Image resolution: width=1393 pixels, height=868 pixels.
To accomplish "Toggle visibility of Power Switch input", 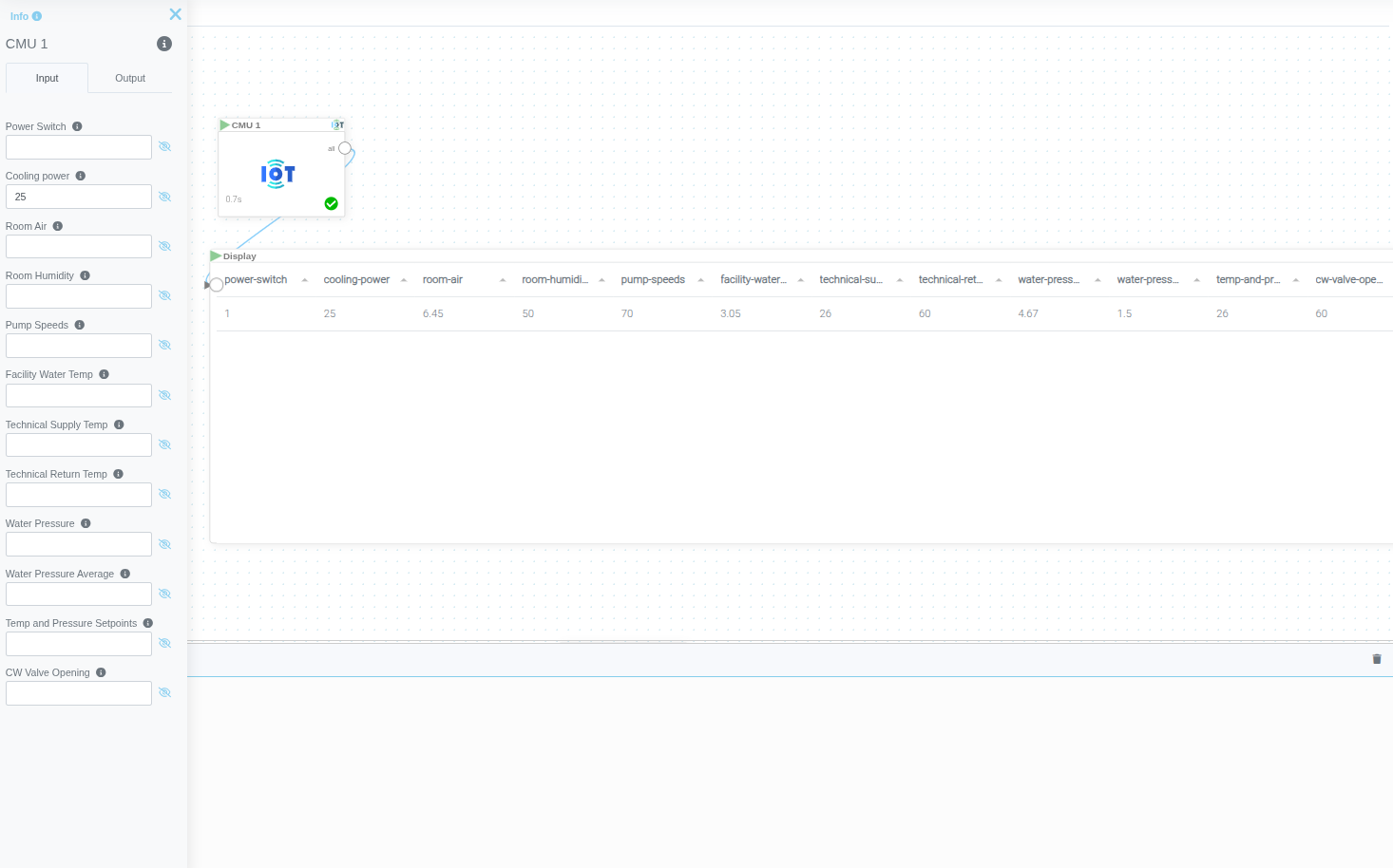I will [164, 147].
